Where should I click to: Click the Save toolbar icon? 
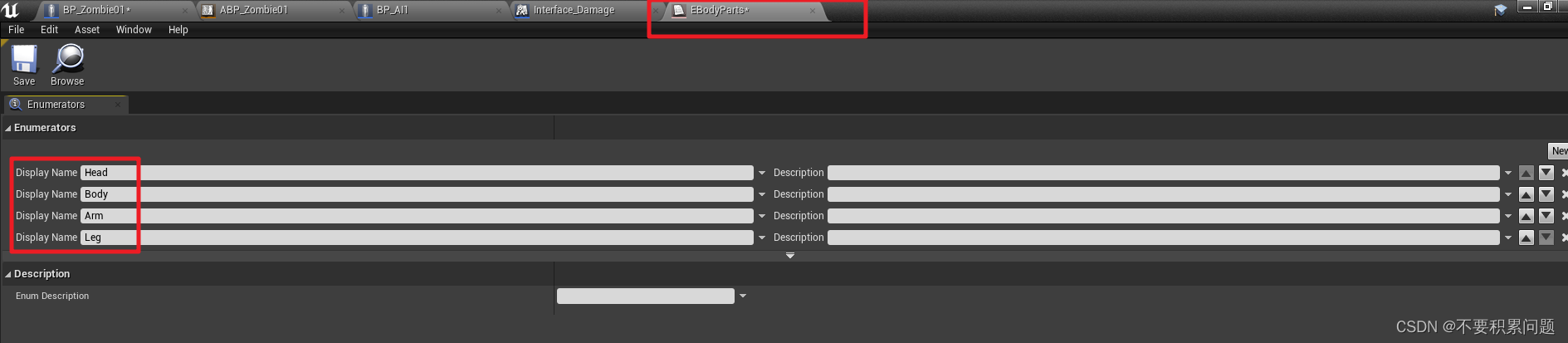point(24,59)
